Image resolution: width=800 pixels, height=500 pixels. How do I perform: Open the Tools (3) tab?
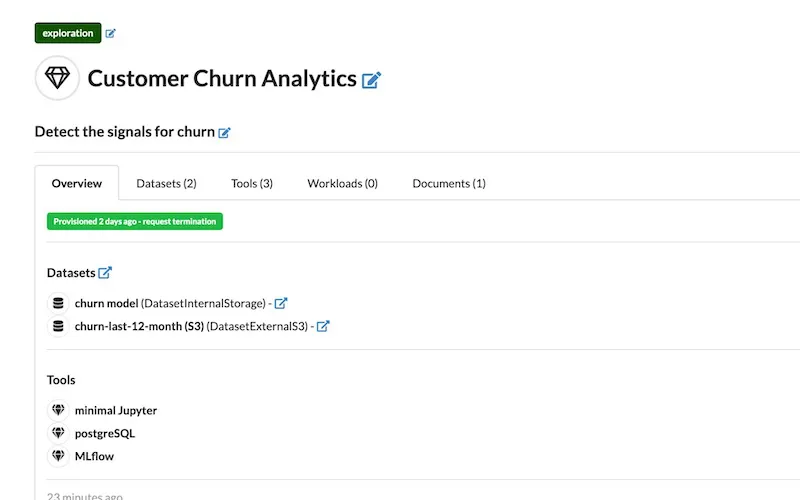(252, 183)
